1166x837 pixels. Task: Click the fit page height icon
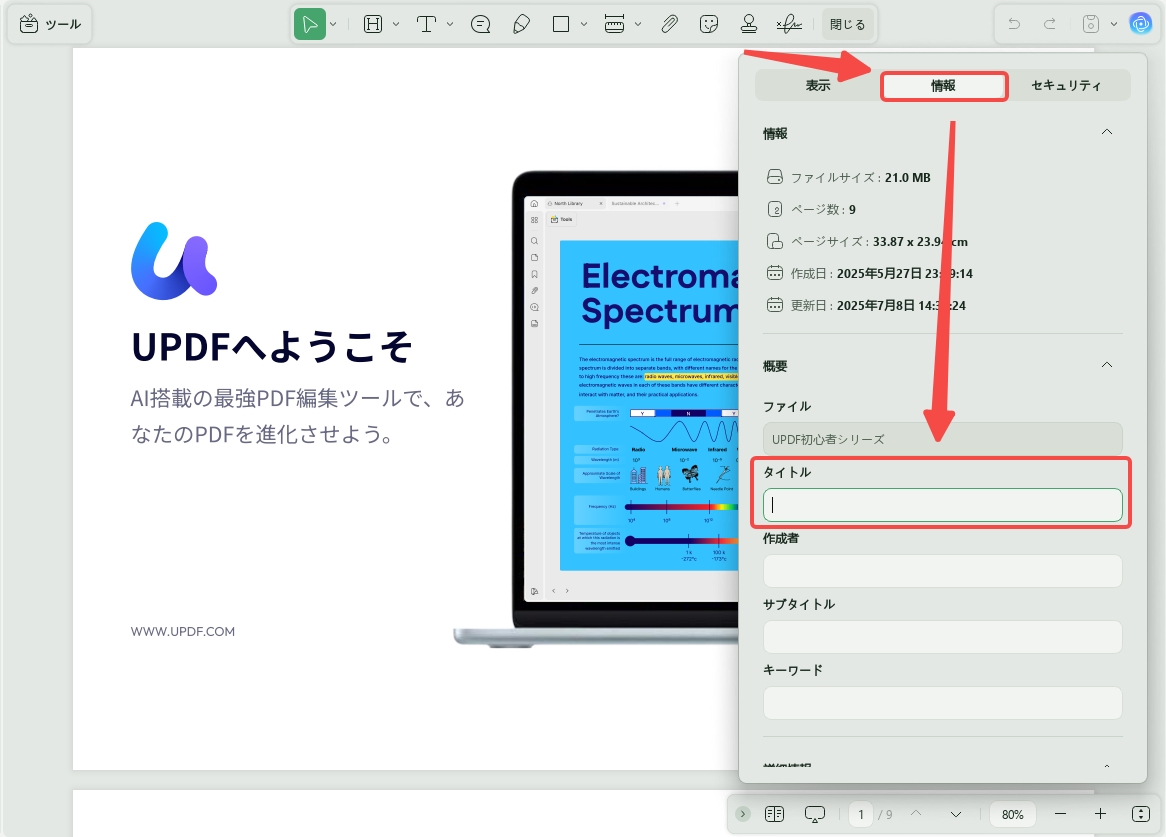[x=1141, y=814]
